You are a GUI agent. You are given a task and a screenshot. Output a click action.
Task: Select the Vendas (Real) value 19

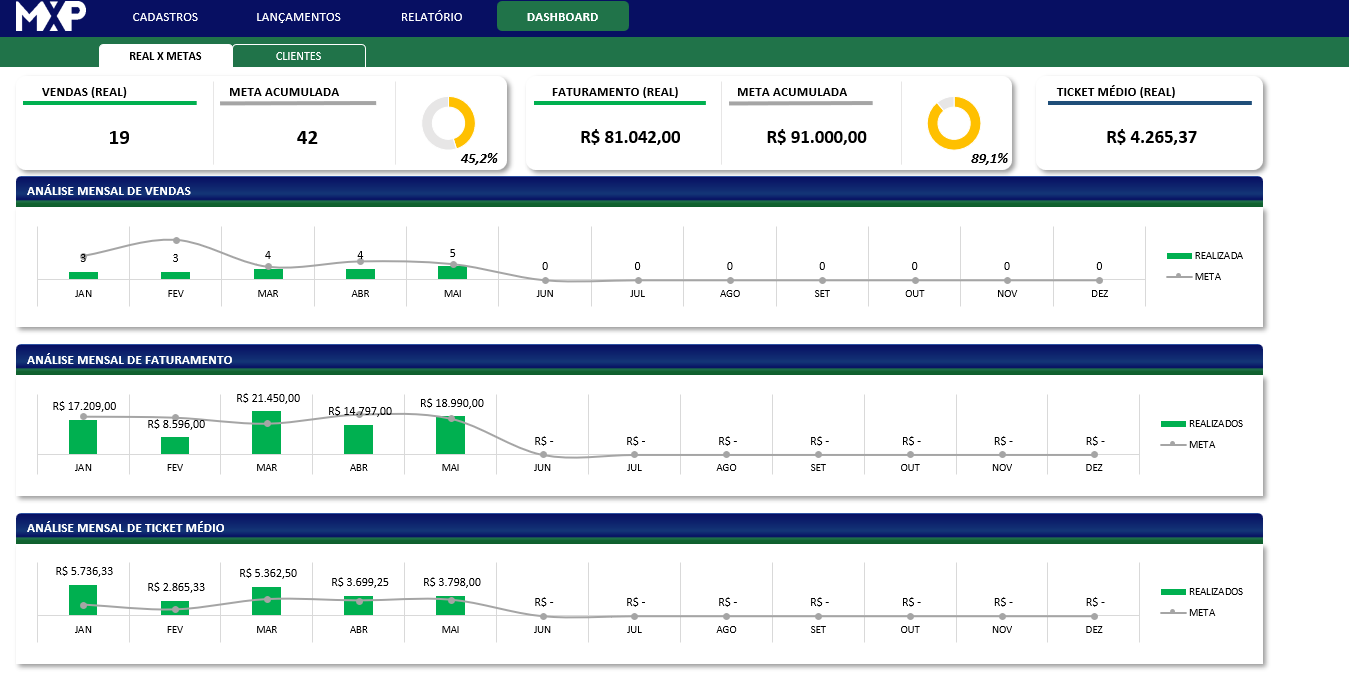point(119,138)
